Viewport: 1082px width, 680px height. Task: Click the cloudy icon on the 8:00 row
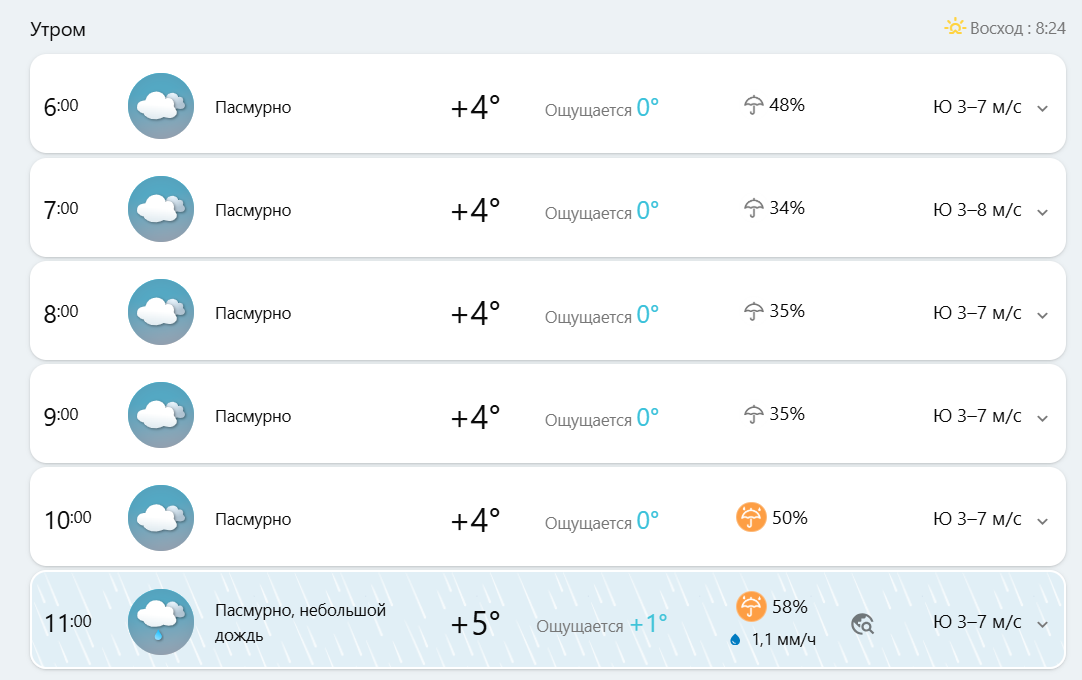point(160,311)
